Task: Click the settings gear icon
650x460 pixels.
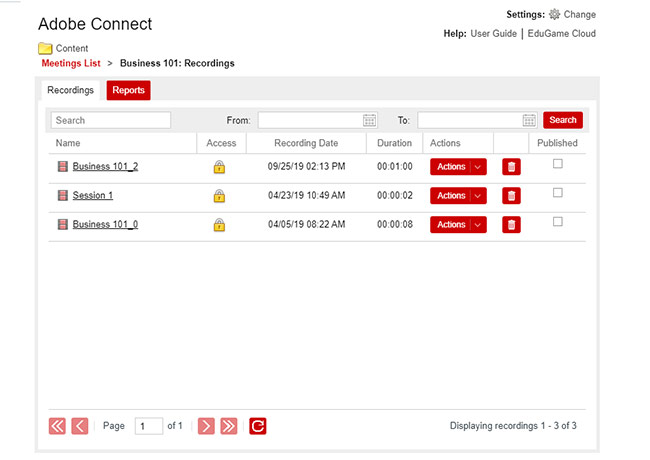Action: [x=554, y=15]
